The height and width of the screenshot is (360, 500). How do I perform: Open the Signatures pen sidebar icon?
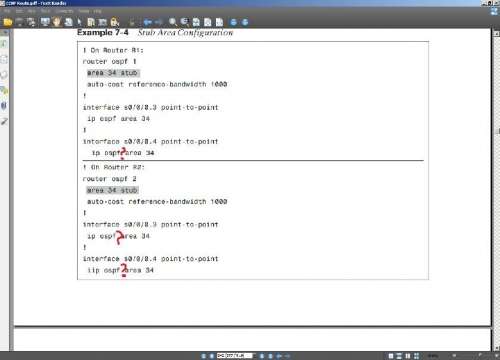coord(4,122)
